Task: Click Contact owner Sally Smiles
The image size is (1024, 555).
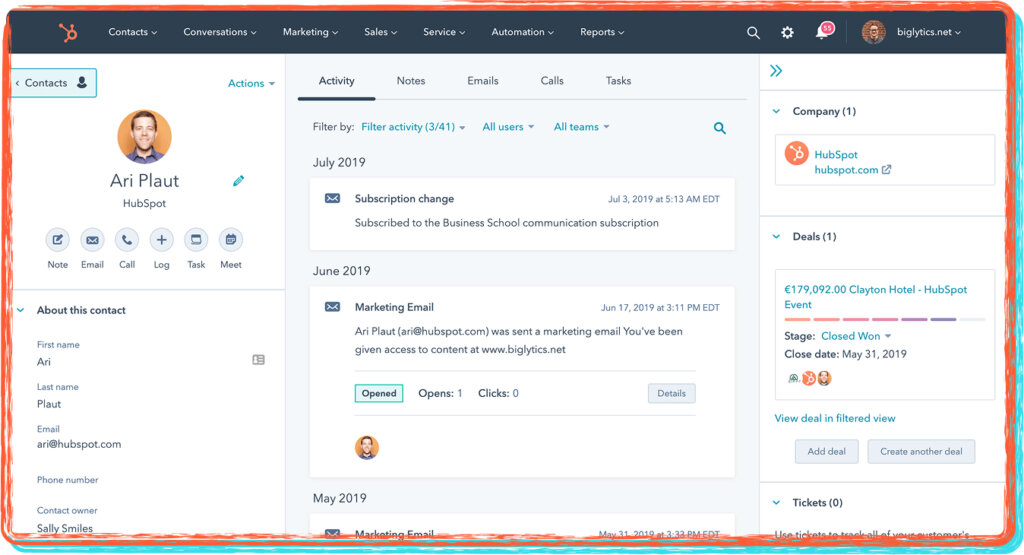Action: [x=65, y=528]
